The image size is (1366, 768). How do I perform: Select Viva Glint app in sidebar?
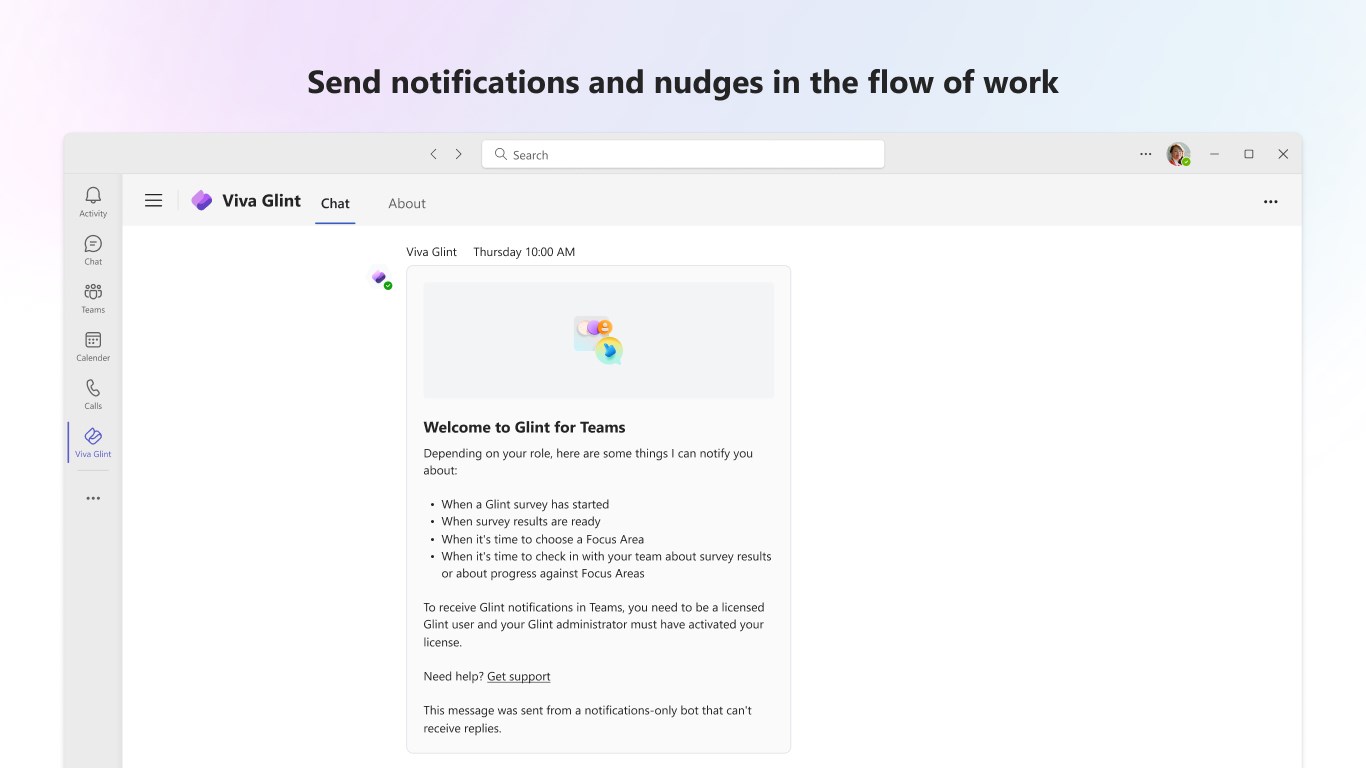click(93, 442)
